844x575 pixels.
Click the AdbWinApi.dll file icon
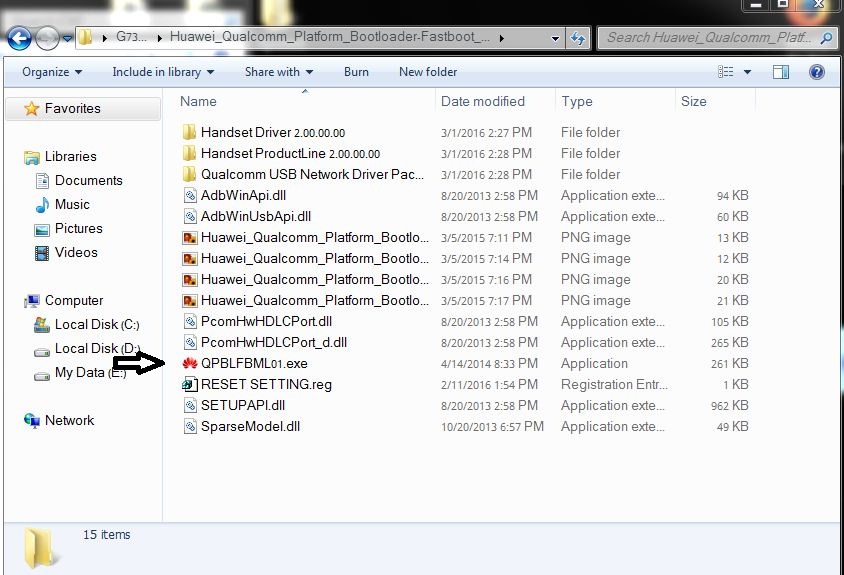(189, 195)
